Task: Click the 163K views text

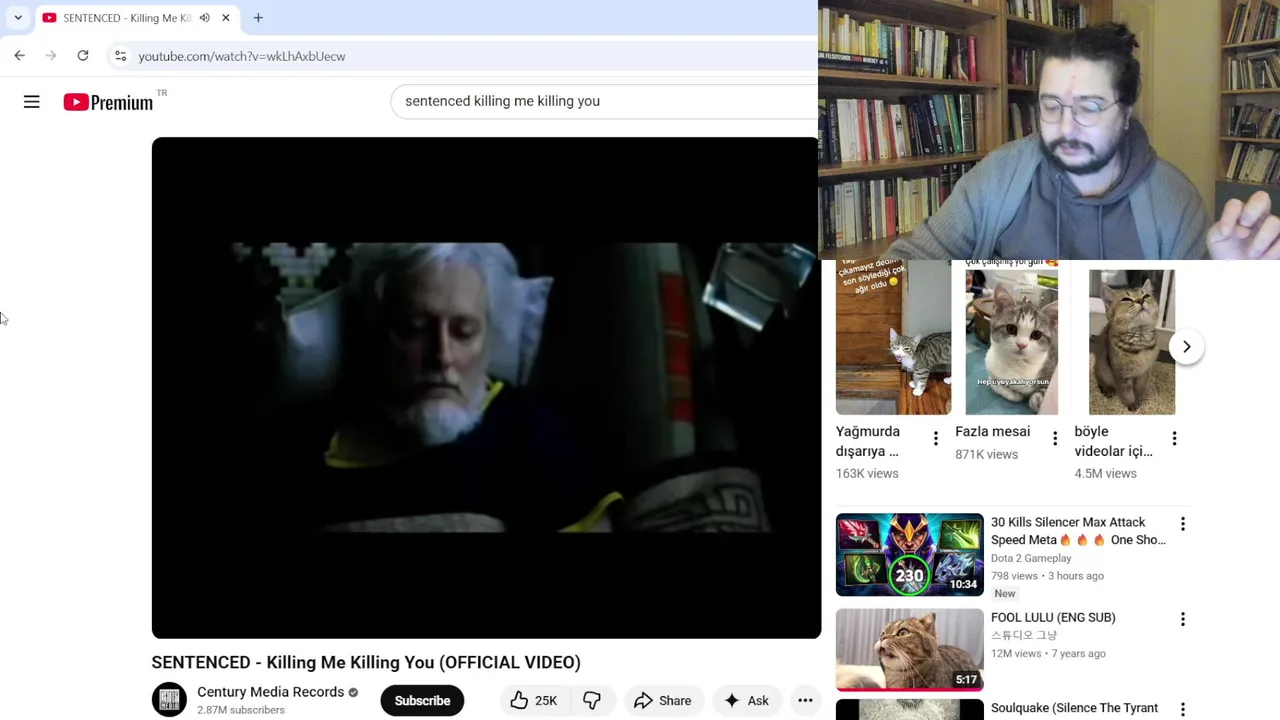Action: [867, 474]
